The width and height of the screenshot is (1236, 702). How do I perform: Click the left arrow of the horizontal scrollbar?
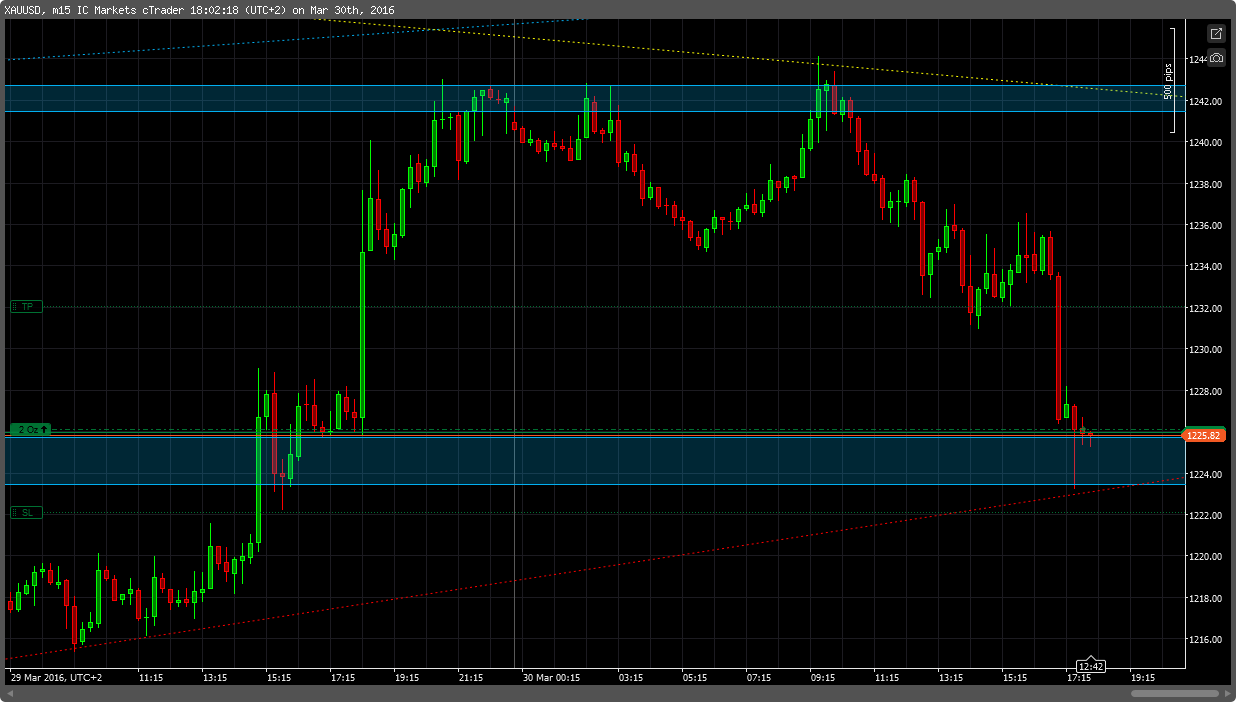coord(12,692)
